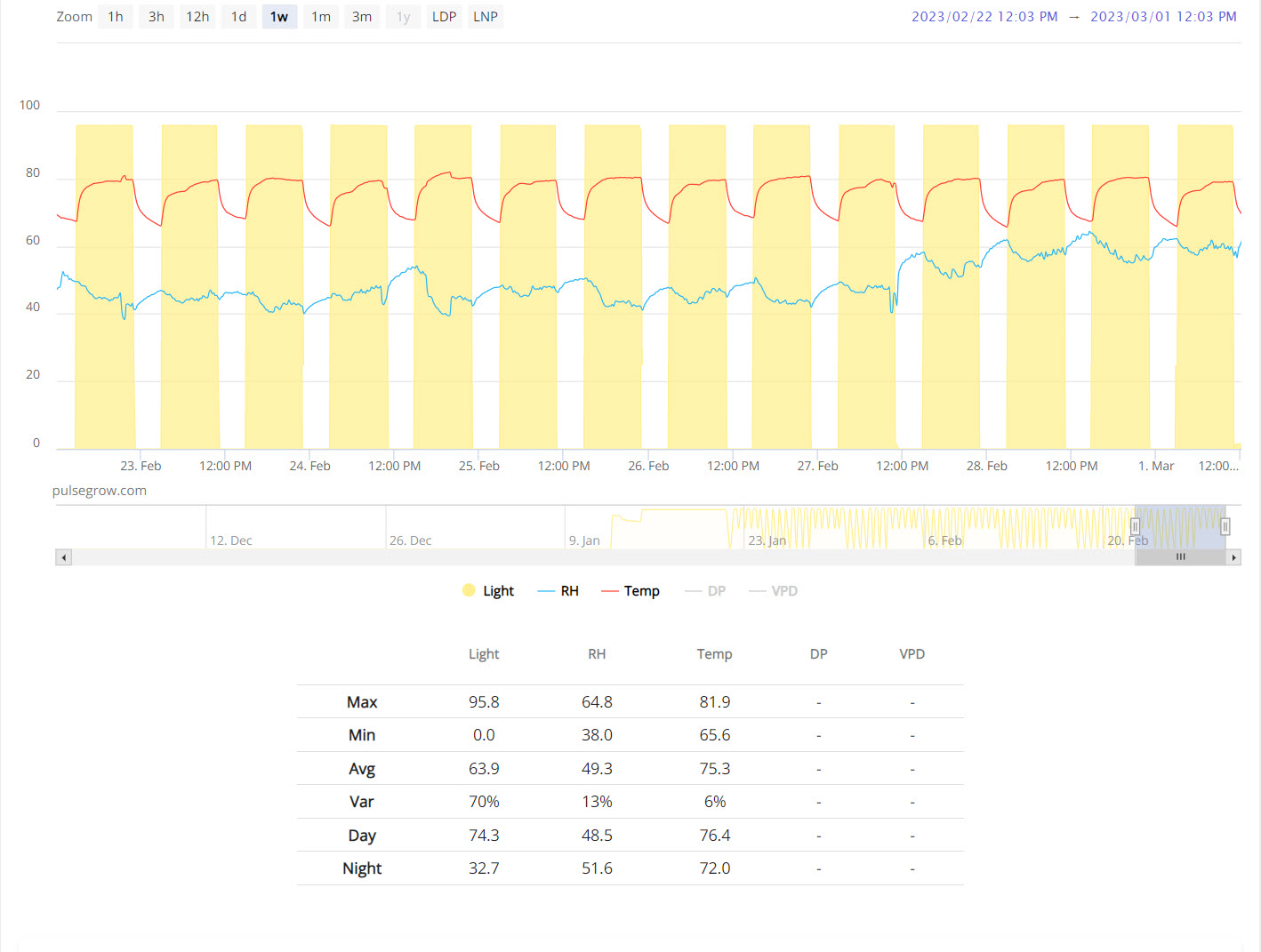Select the Night row label
1261x952 pixels.
(x=362, y=868)
